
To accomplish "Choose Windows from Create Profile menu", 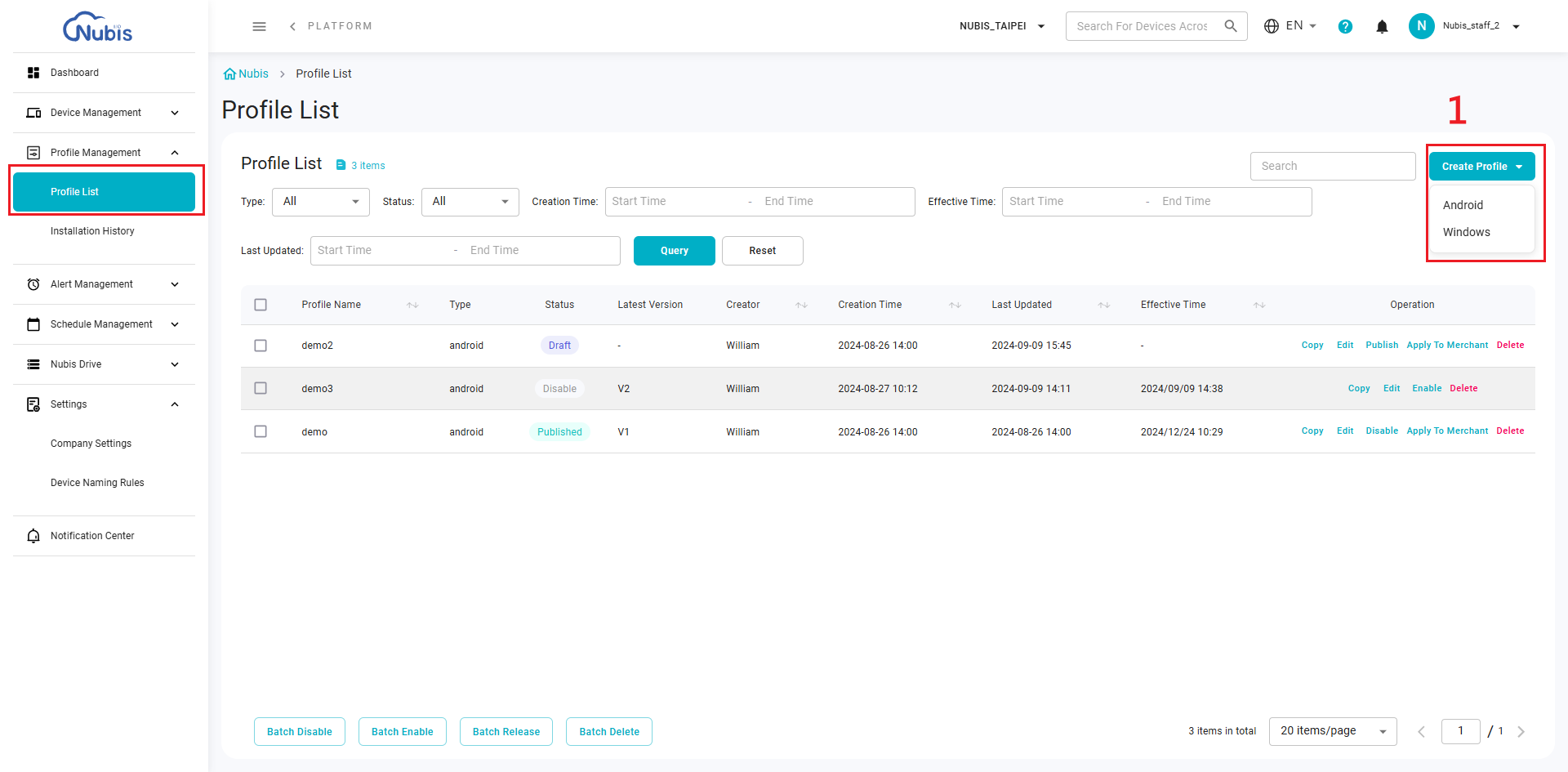I will click(x=1466, y=232).
